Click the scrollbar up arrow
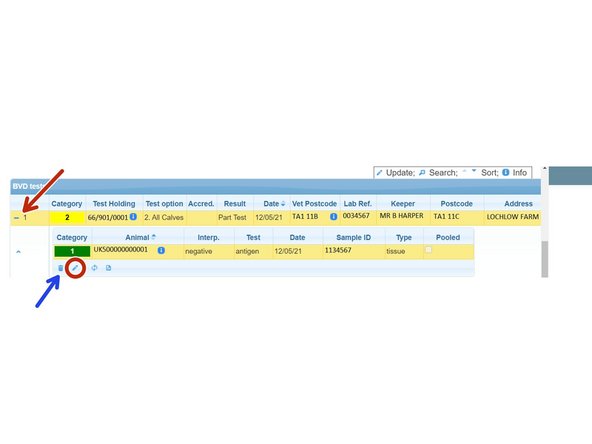The height and width of the screenshot is (444, 592). [544, 168]
